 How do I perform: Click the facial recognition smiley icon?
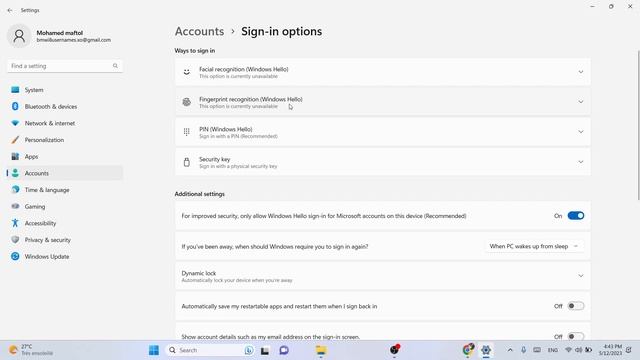[x=187, y=72]
